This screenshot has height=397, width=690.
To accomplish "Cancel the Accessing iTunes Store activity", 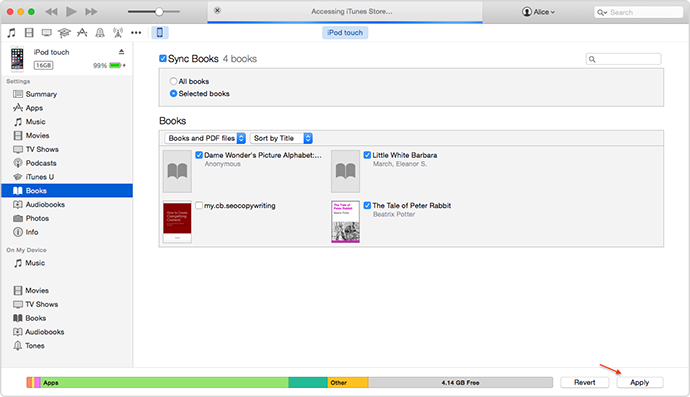I will (x=217, y=11).
